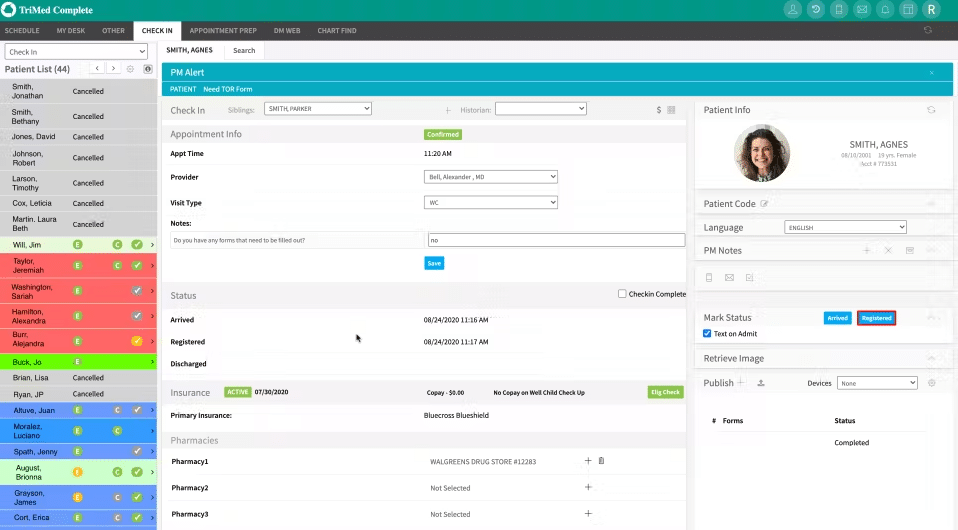The image size is (958, 530).
Task: Open Devices settings gear icon
Action: tap(932, 383)
